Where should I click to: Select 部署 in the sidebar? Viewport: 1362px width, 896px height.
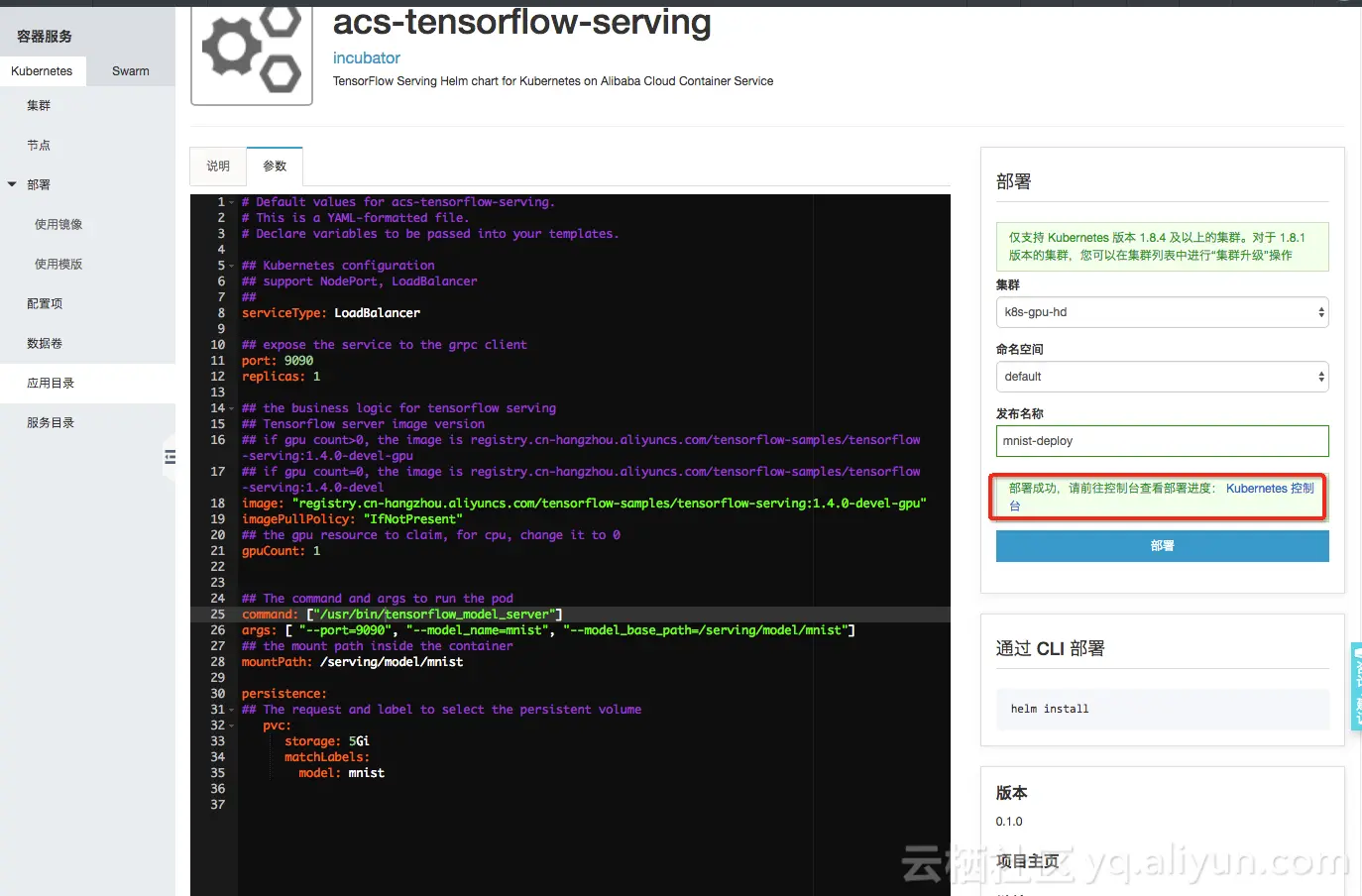[39, 184]
